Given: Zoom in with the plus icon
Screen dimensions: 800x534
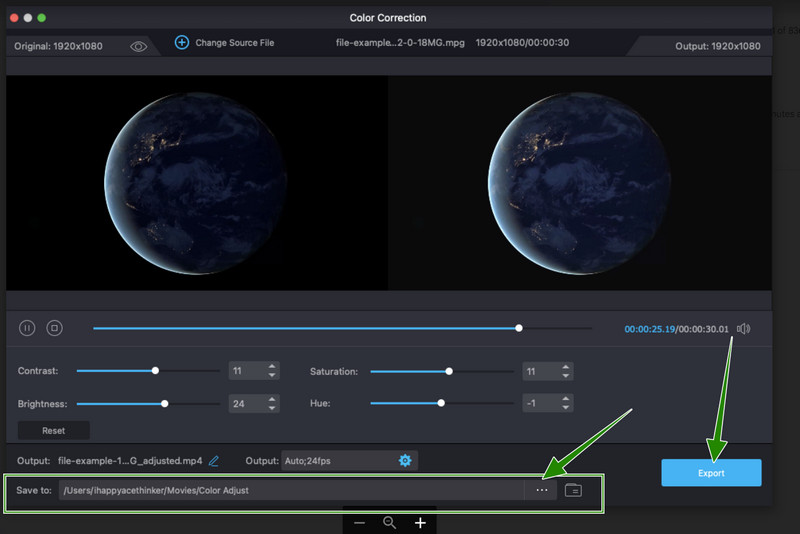Looking at the screenshot, I should pyautogui.click(x=421, y=522).
